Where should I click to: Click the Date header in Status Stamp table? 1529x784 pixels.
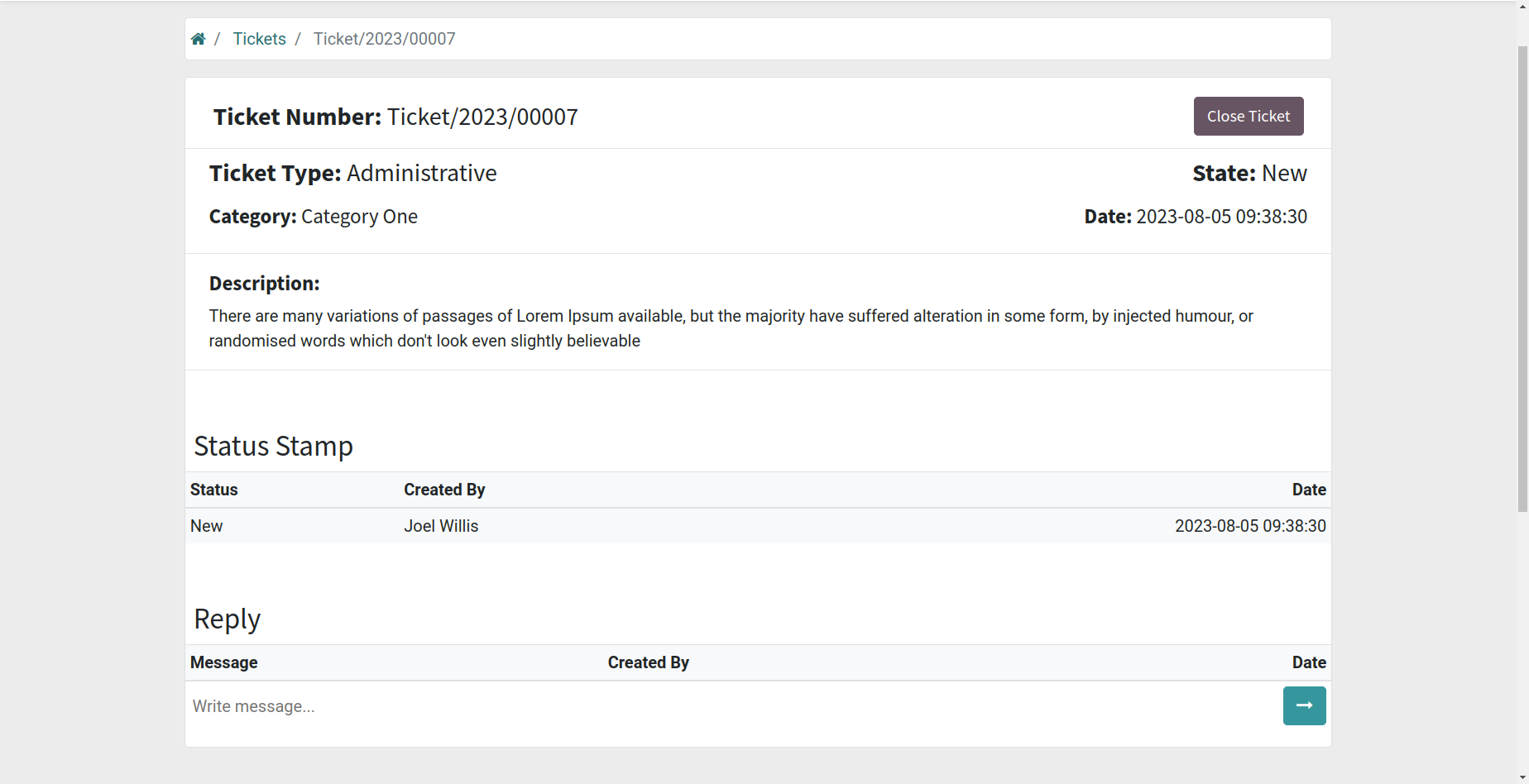tap(1309, 490)
